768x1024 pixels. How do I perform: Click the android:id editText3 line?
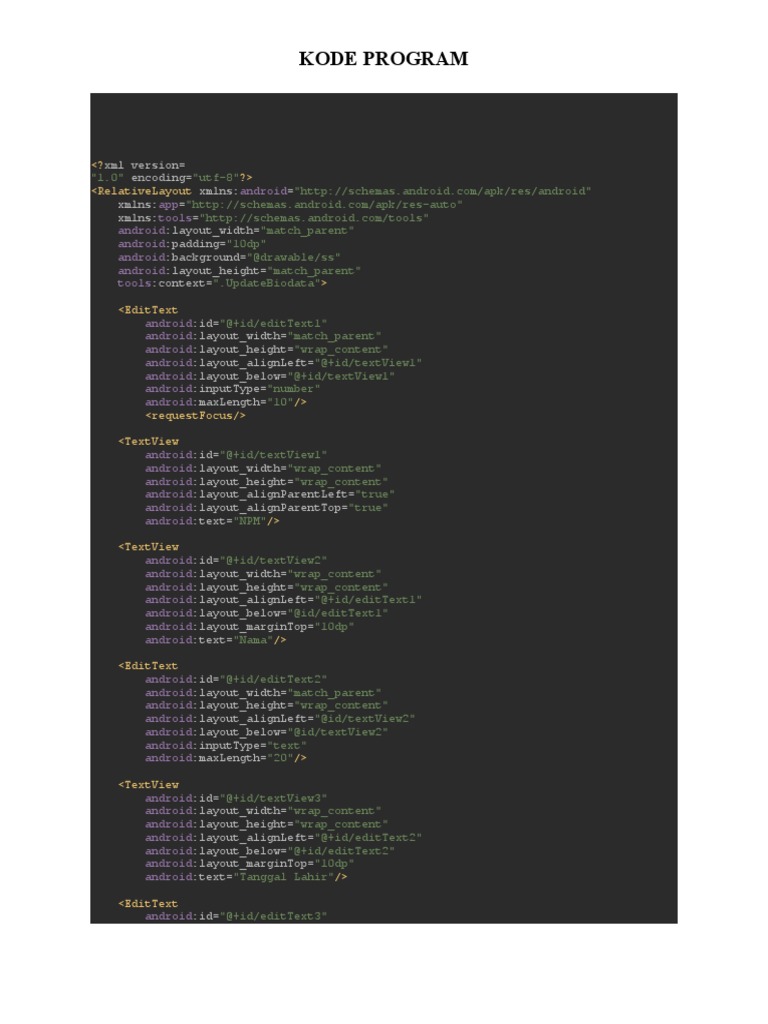tap(236, 916)
